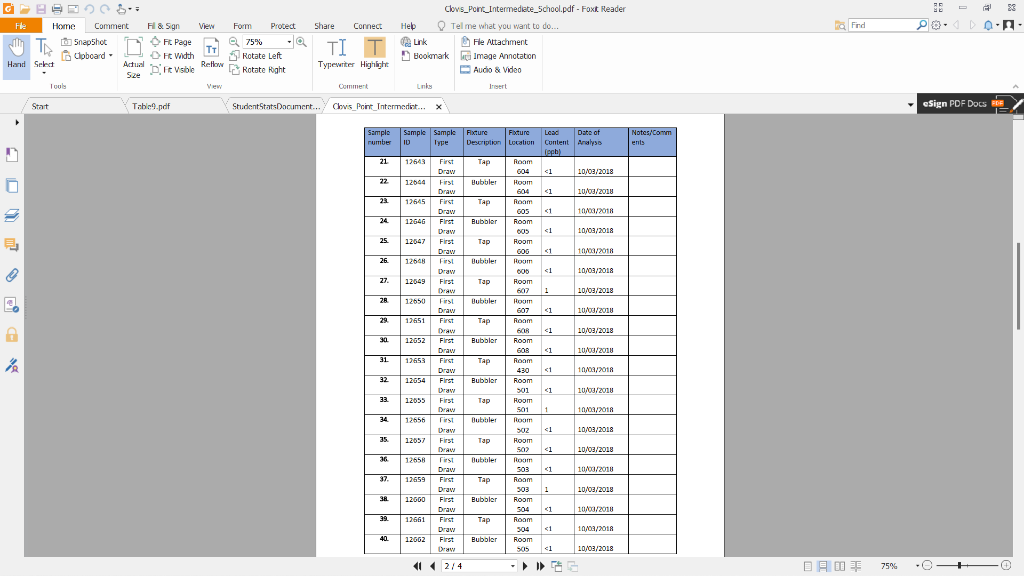The width and height of the screenshot is (1024, 576).
Task: Toggle Reflow view for the document
Action: (x=212, y=50)
